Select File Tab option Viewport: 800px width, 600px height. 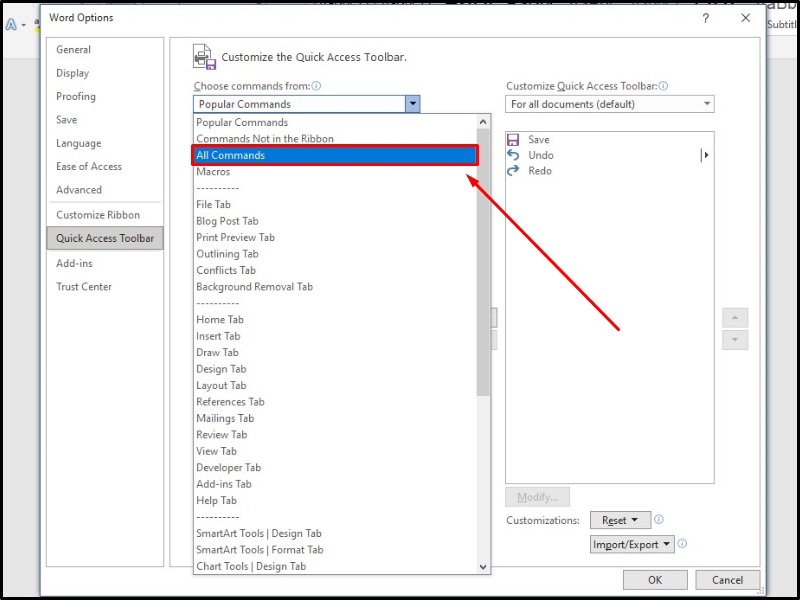[335, 205]
